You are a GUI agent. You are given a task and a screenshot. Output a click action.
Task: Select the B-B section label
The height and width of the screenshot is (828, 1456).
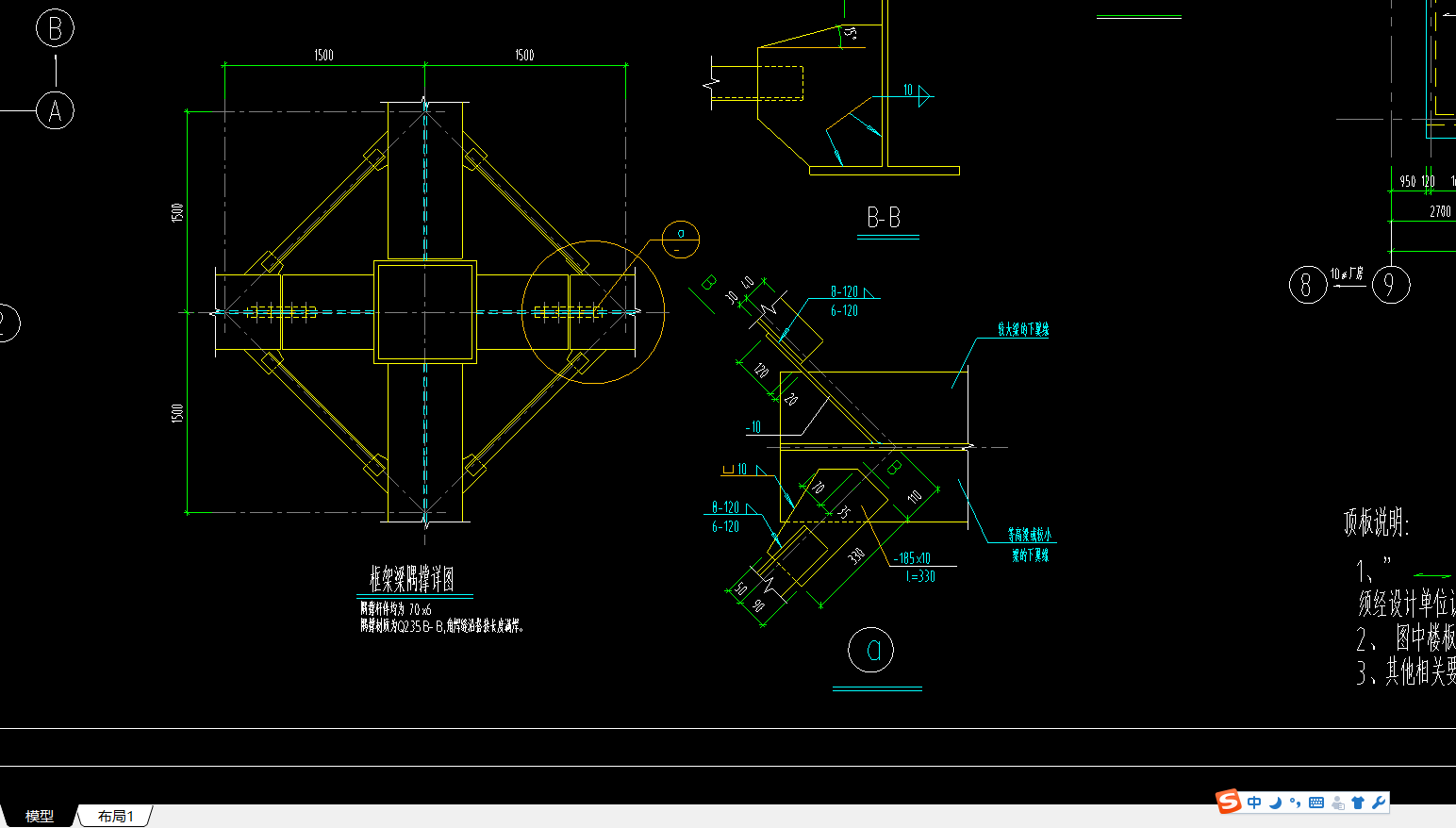click(x=884, y=218)
